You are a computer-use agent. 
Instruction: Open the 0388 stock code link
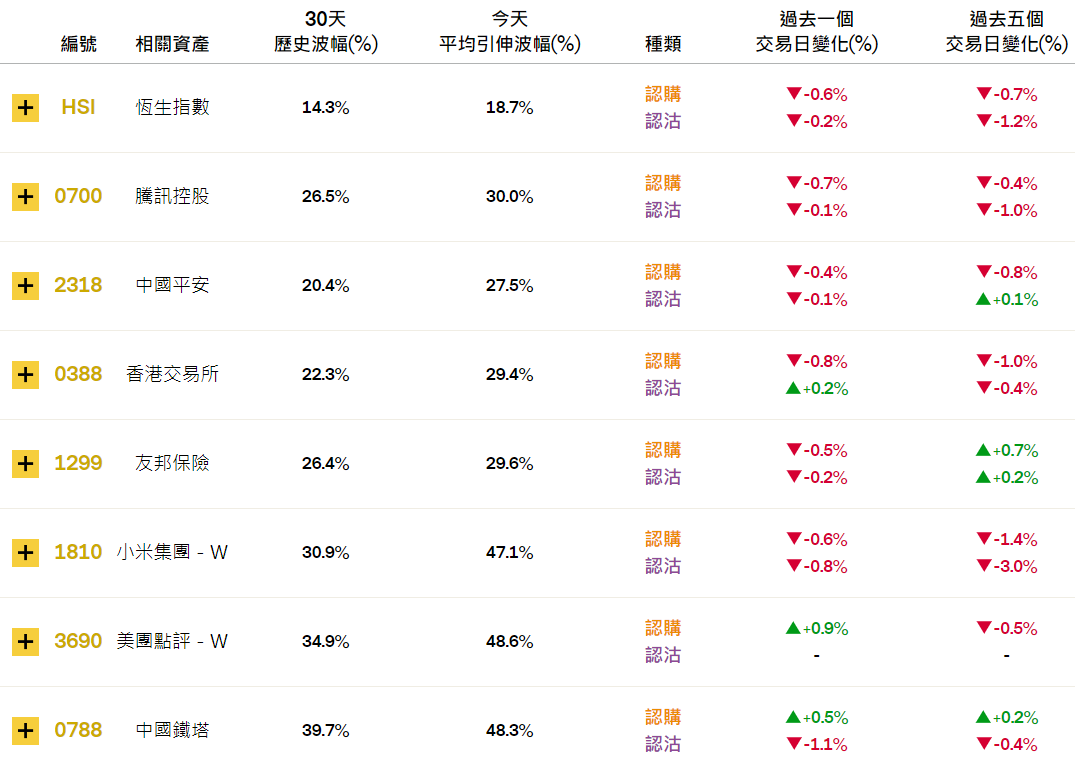(x=78, y=374)
